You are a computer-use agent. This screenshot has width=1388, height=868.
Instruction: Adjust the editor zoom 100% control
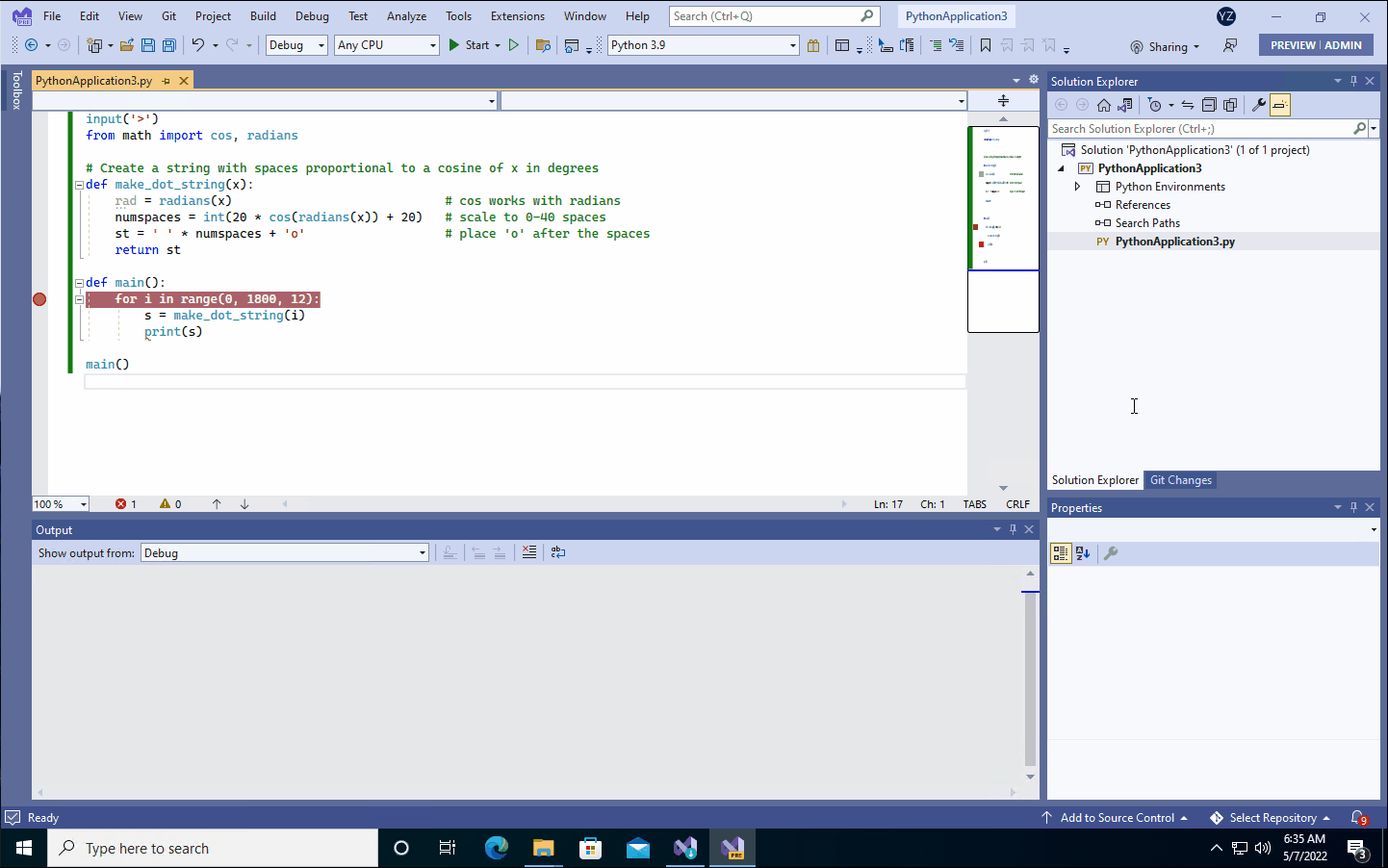60,503
